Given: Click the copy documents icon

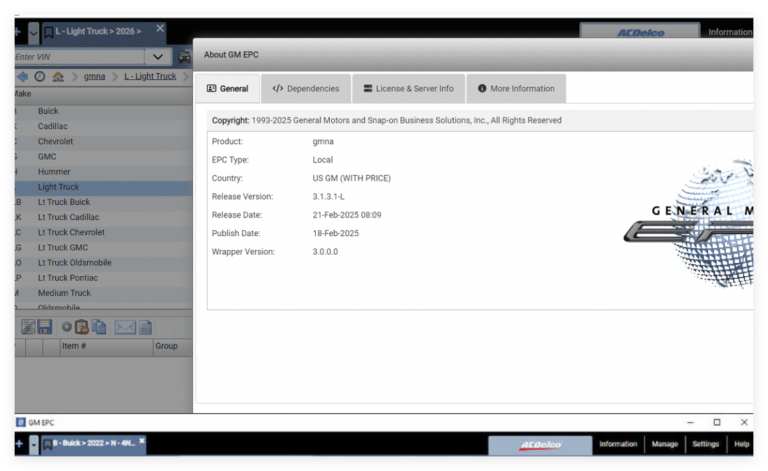Looking at the screenshot, I should coord(99,327).
